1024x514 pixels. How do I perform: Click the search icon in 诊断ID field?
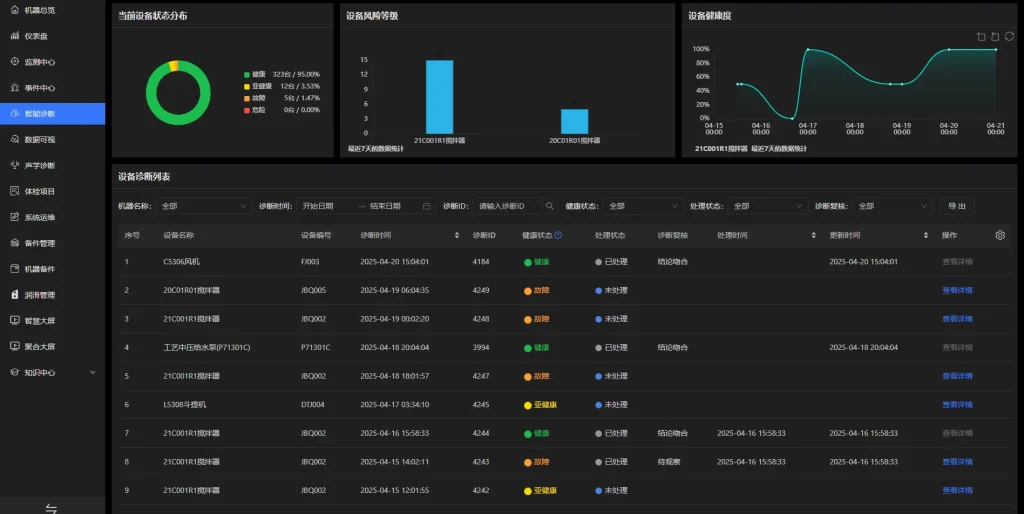549,206
